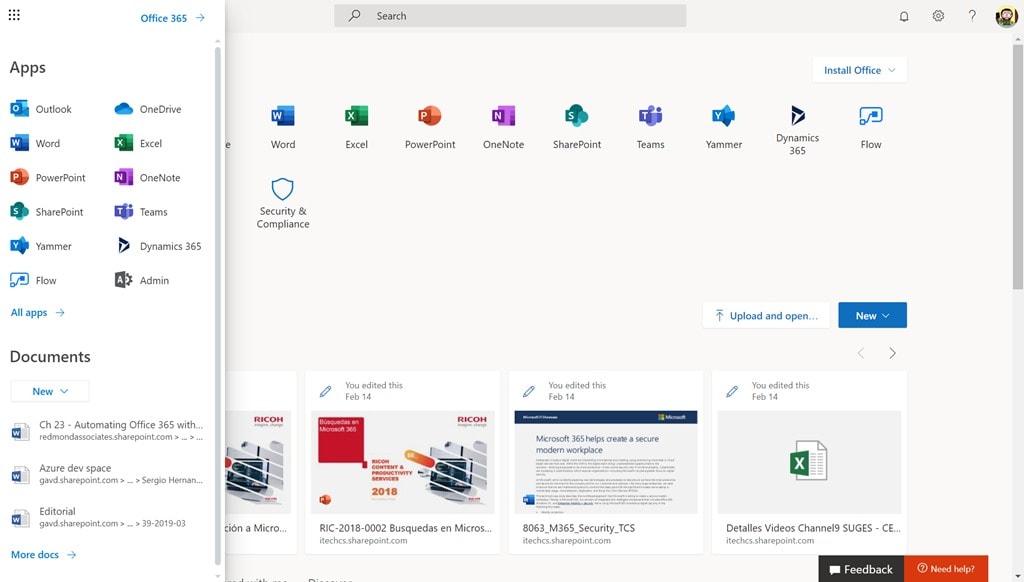Launch Excel from the Apps panel

tap(138, 143)
